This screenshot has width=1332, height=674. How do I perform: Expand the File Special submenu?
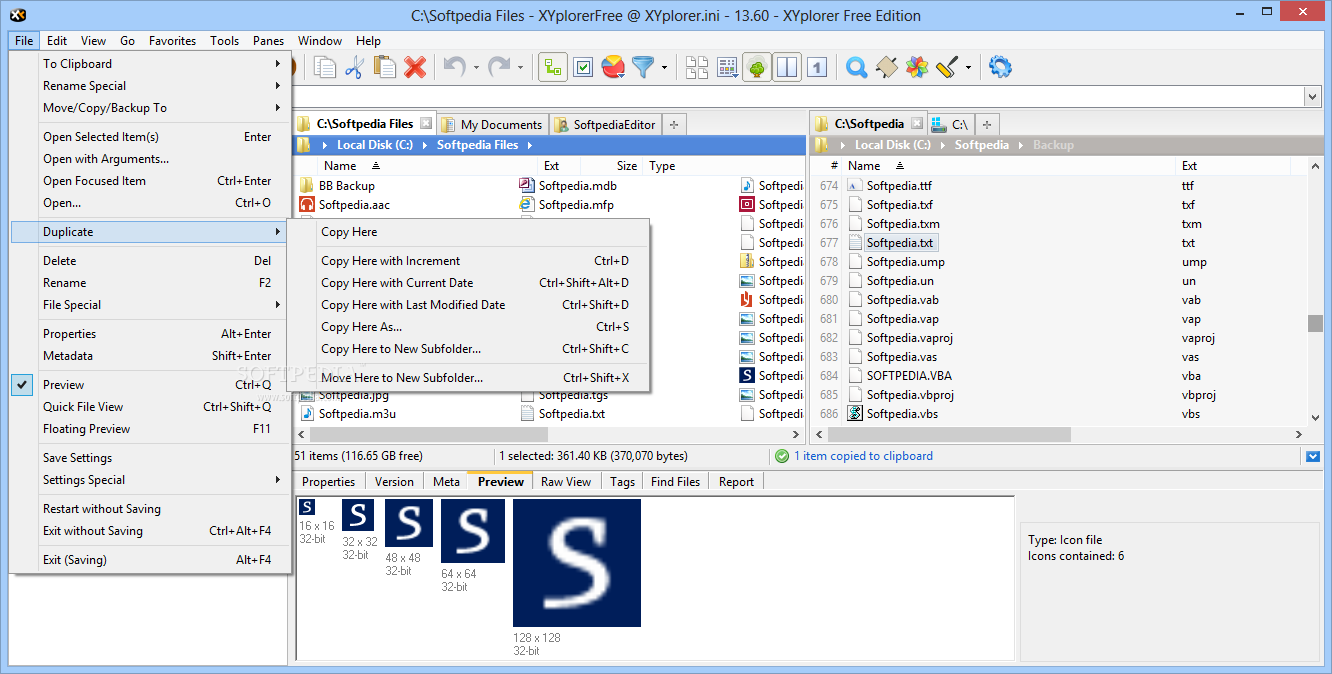150,305
